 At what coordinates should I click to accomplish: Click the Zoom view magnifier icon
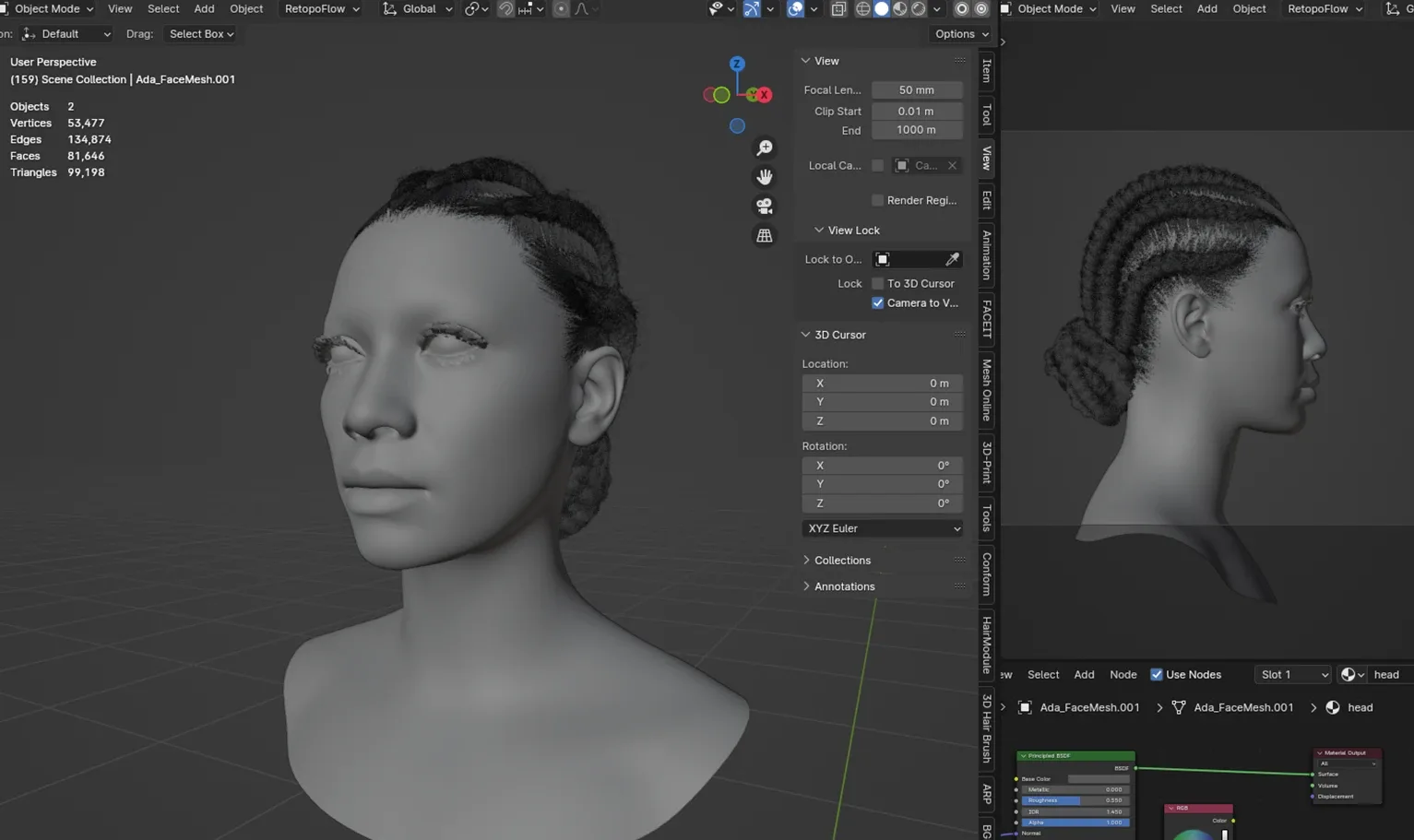765,148
